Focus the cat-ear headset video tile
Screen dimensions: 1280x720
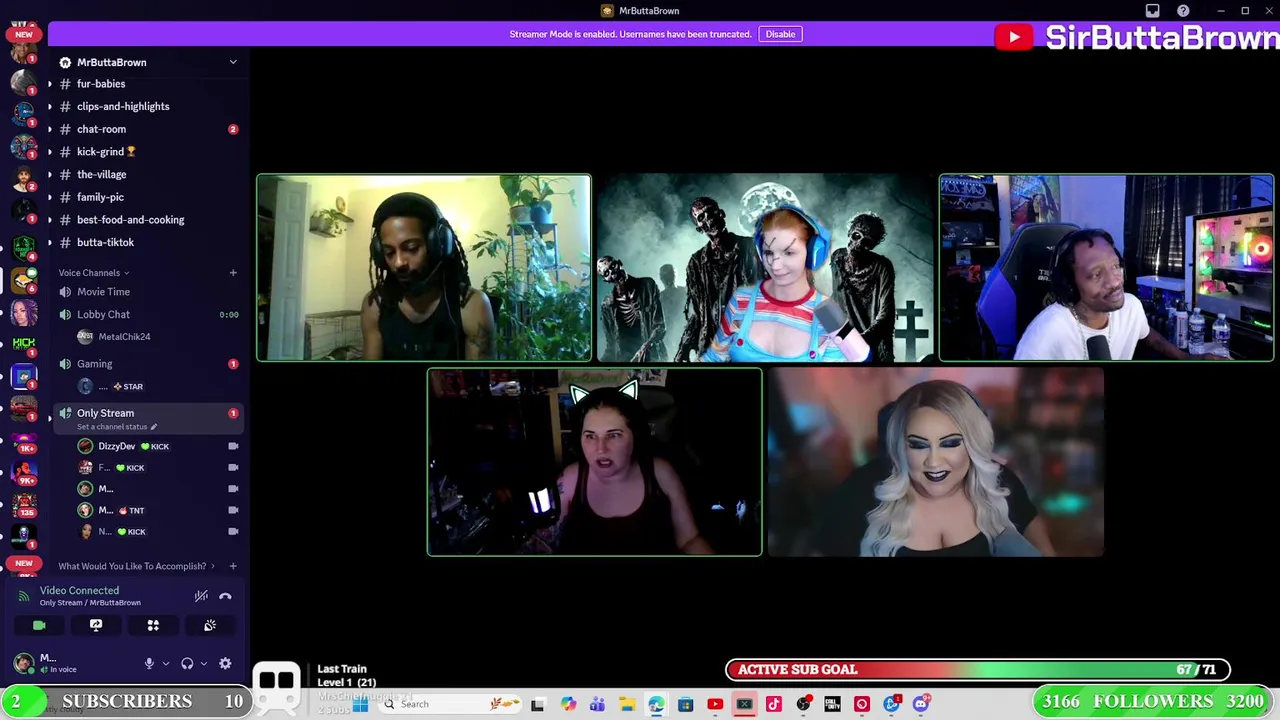[x=594, y=462]
